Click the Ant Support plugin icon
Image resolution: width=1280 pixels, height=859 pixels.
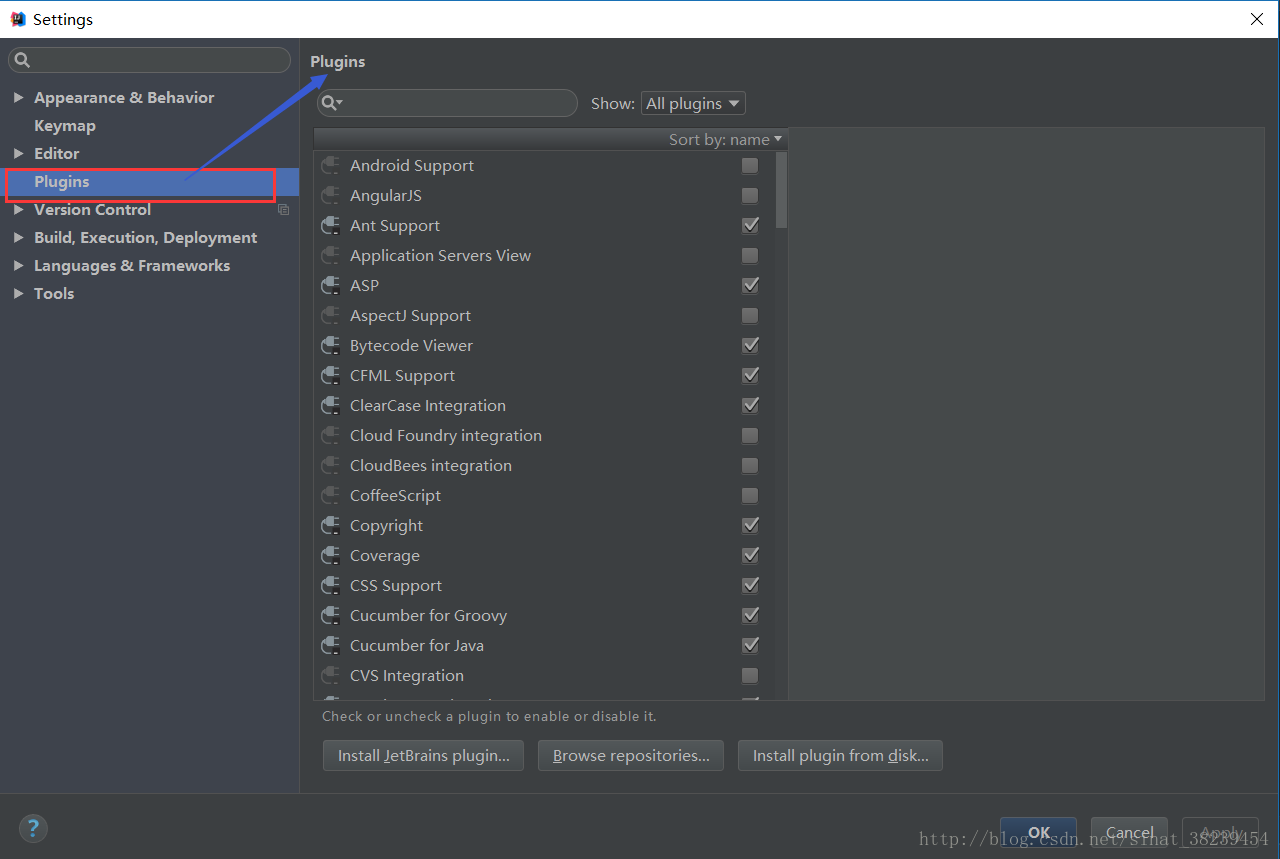(330, 226)
